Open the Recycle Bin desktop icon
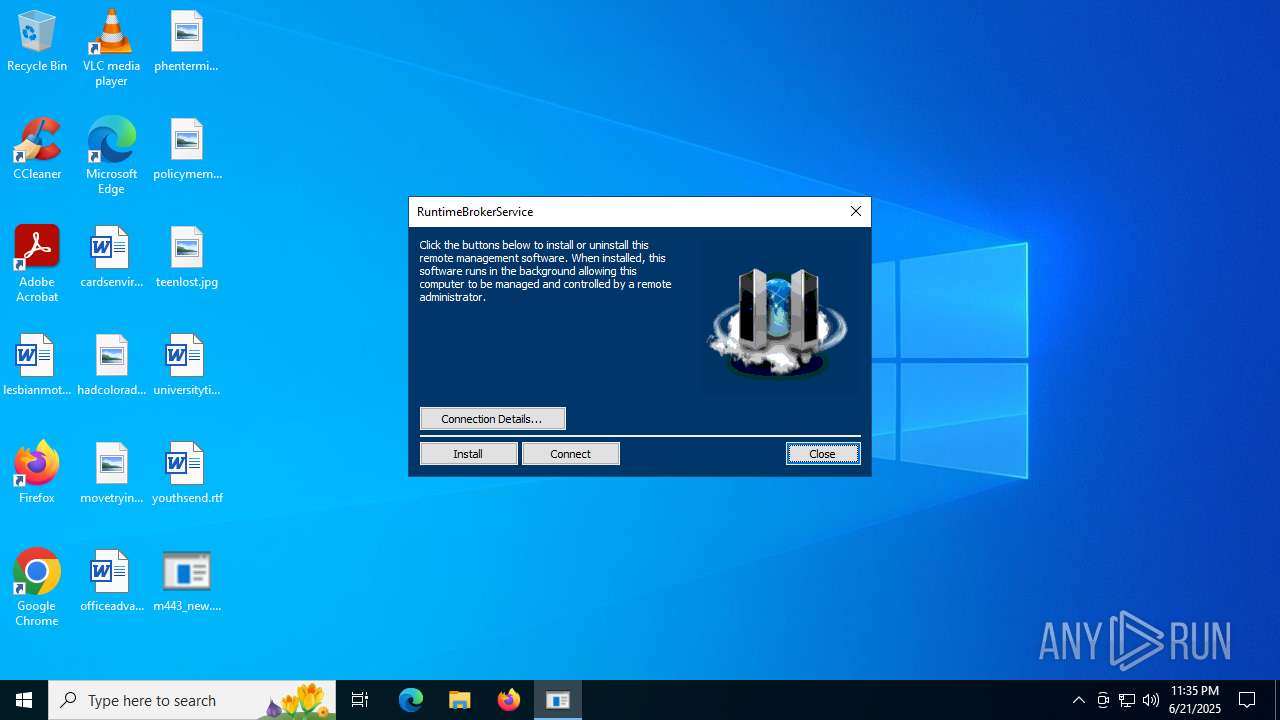 [x=37, y=42]
